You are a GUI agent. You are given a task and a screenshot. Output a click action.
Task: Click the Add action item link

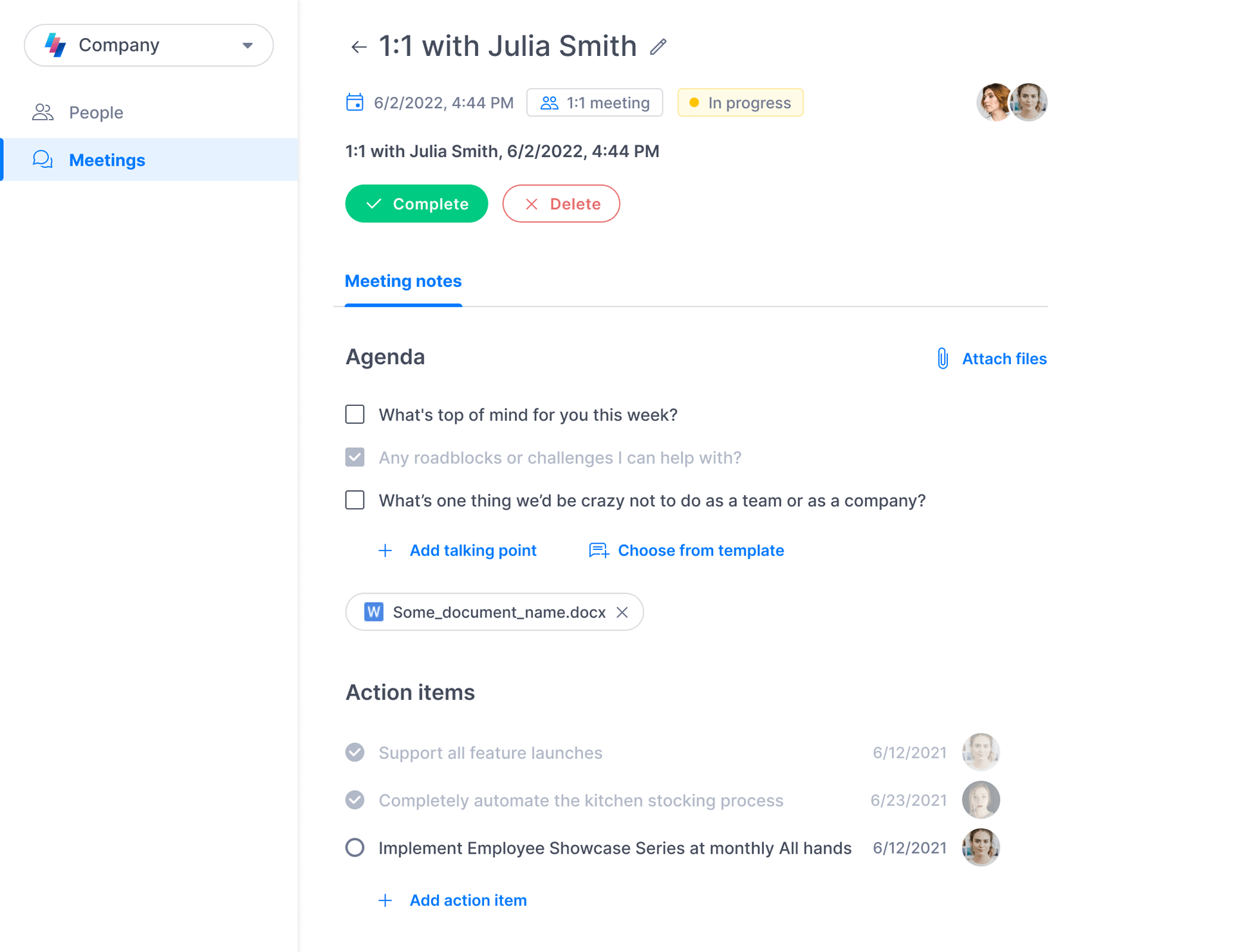point(468,901)
